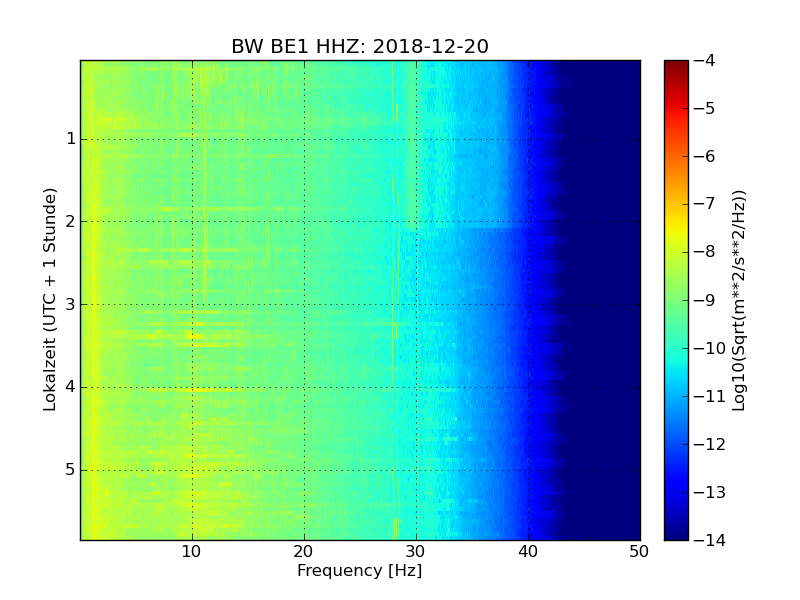Click the spectrogram at 40 Hz and hour 5
This screenshot has height=600, width=800.
[x=529, y=470]
